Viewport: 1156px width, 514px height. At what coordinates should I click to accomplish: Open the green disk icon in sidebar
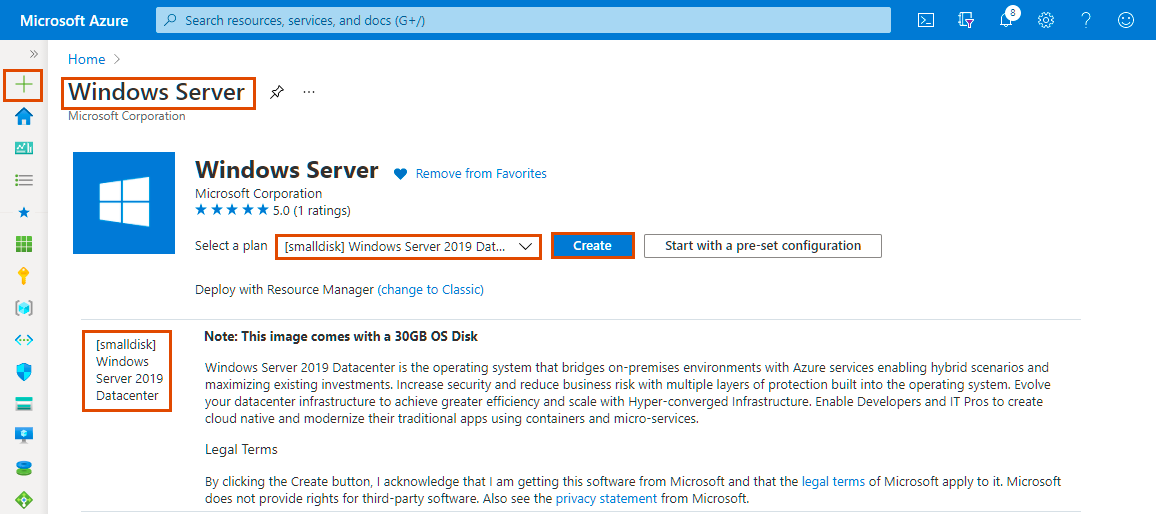coord(24,468)
